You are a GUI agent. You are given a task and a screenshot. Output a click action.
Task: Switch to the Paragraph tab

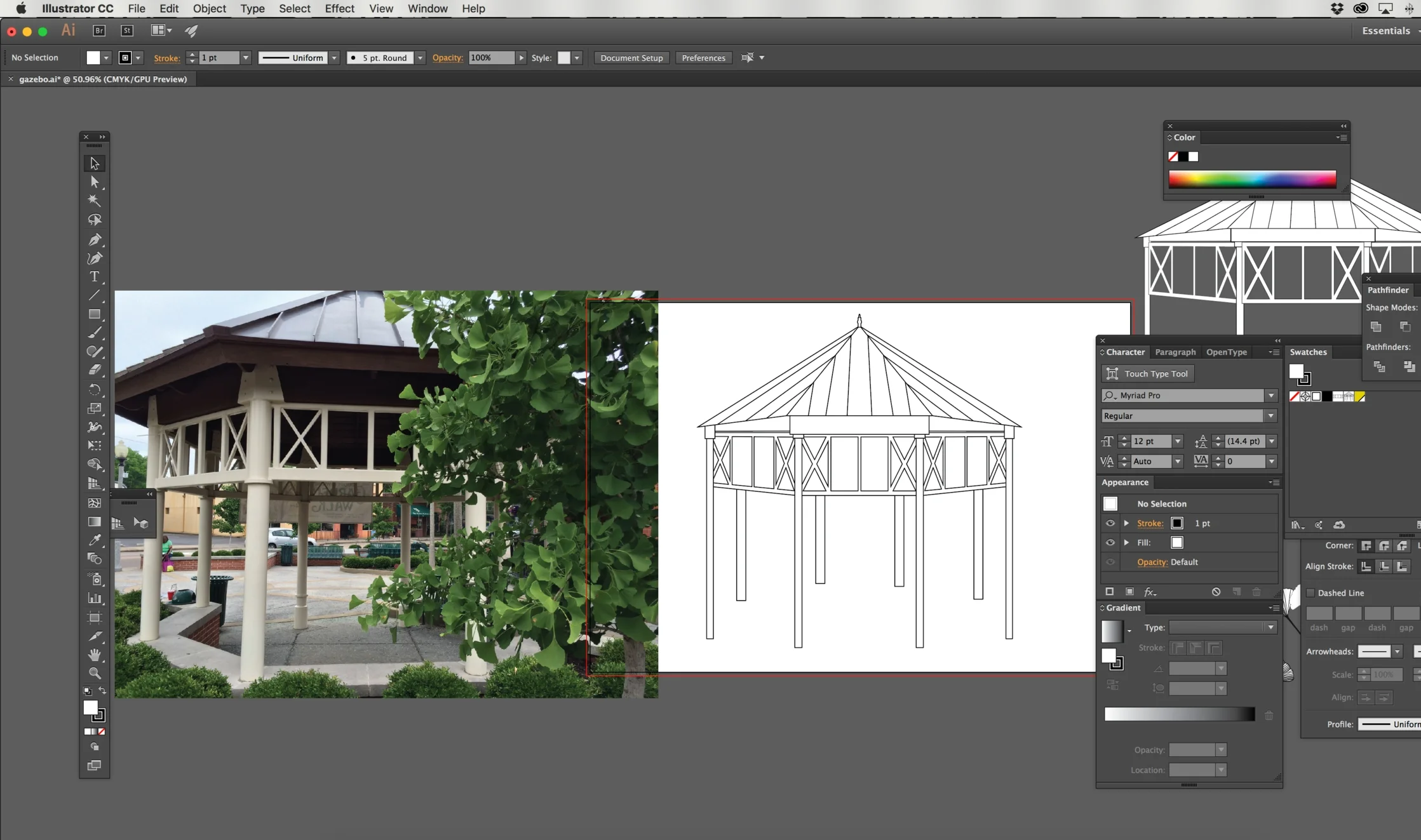[x=1175, y=352]
